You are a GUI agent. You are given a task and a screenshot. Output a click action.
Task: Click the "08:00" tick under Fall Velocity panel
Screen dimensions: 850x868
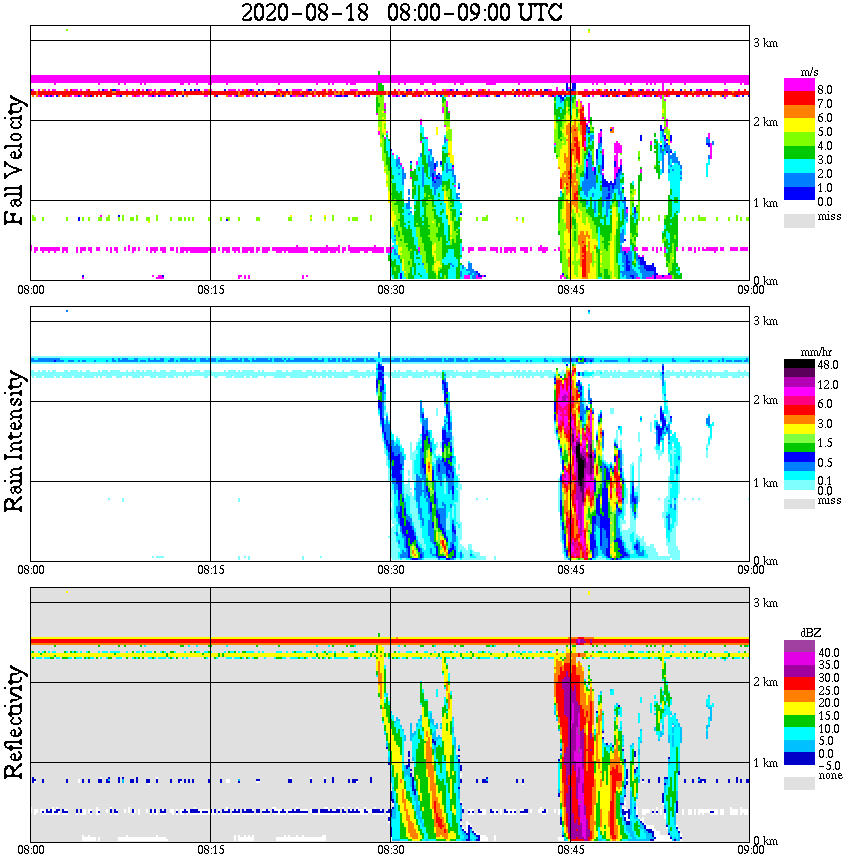(x=30, y=290)
